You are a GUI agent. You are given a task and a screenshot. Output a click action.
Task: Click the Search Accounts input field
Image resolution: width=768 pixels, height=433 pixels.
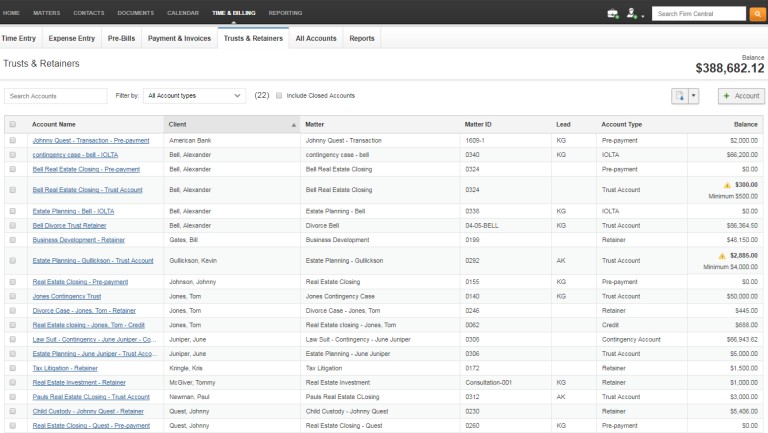click(56, 96)
